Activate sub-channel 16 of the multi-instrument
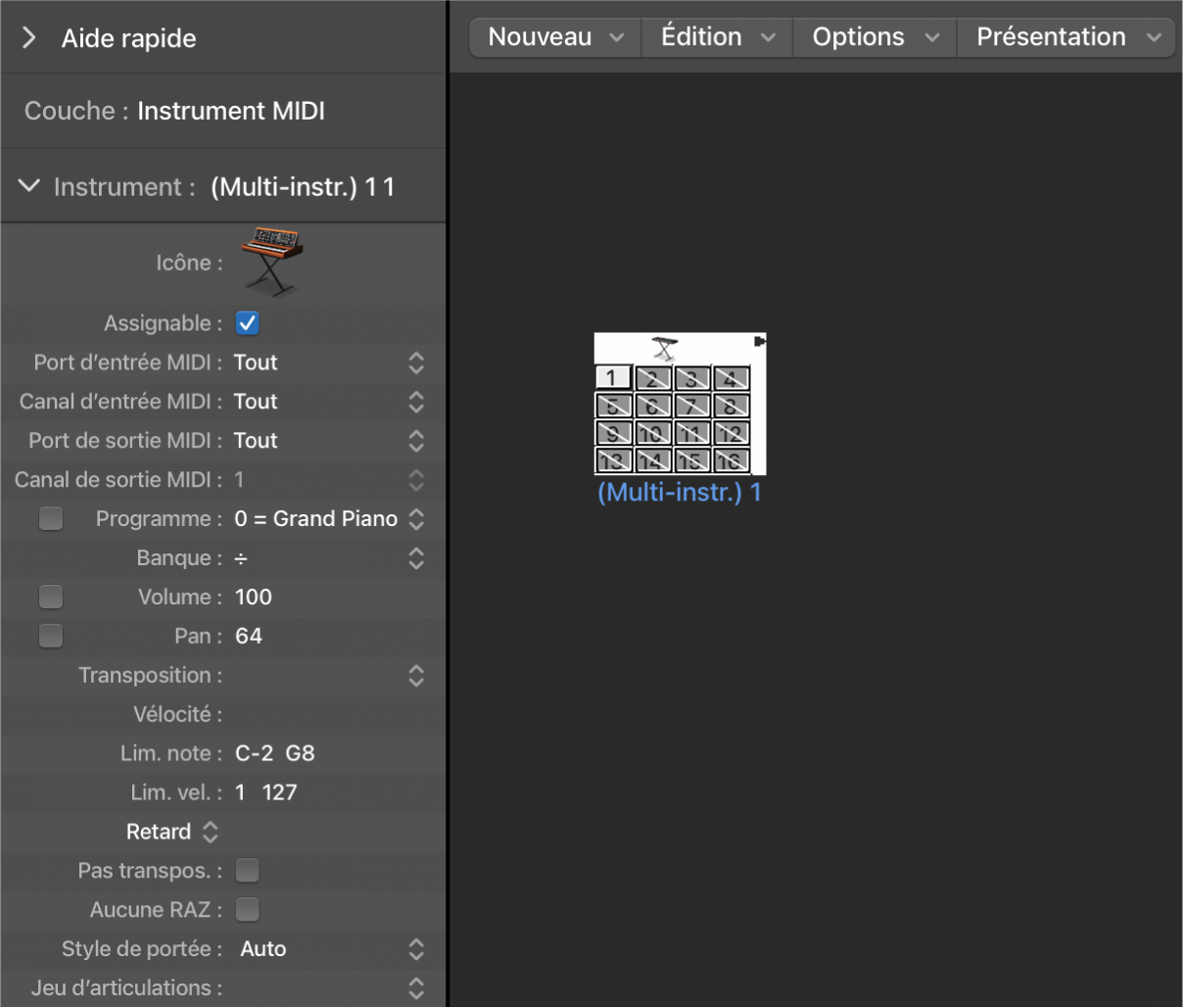The width and height of the screenshot is (1183, 1008). coord(732,460)
